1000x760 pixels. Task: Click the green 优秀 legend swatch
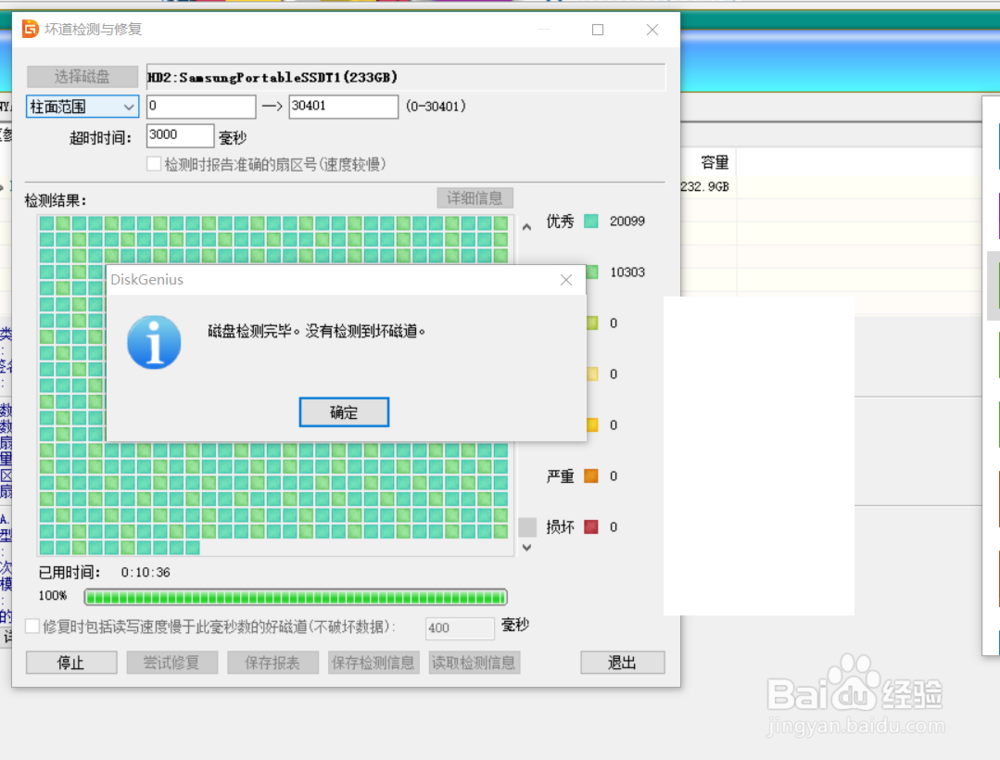tap(589, 221)
